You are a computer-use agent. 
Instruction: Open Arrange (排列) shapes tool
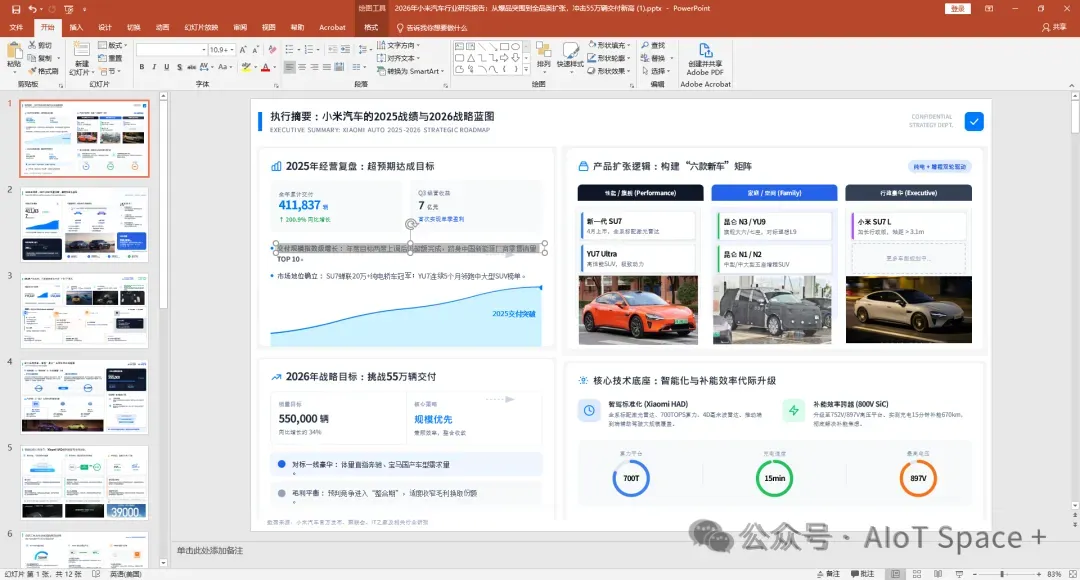[543, 56]
